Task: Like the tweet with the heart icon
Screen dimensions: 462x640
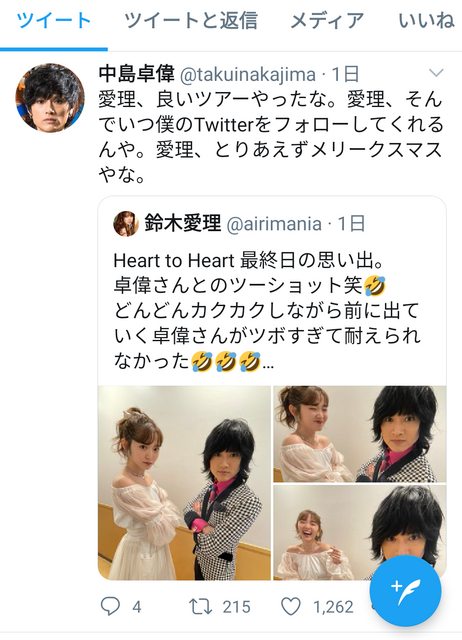Action: tap(291, 606)
